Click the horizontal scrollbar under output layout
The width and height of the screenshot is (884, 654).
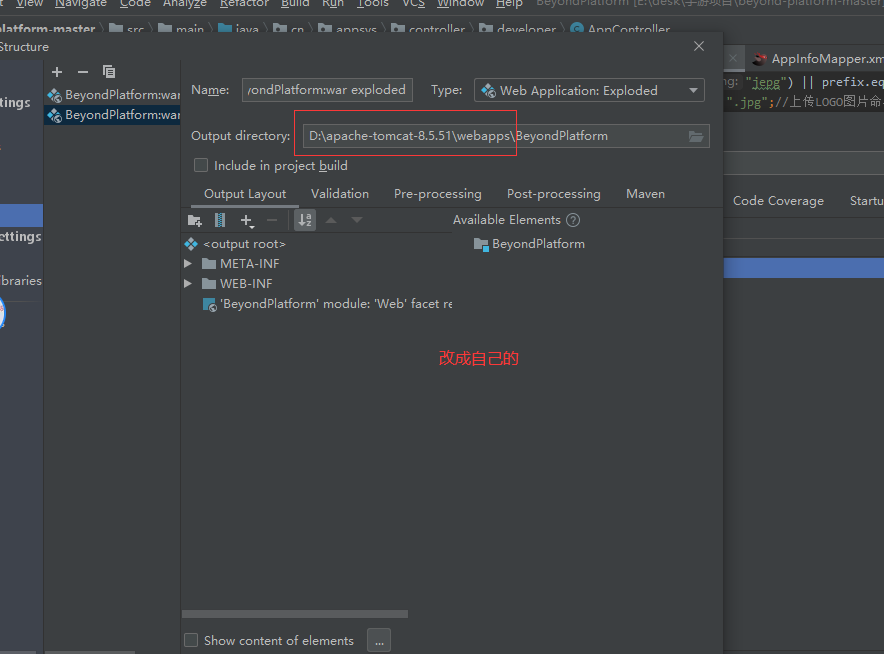tap(295, 614)
